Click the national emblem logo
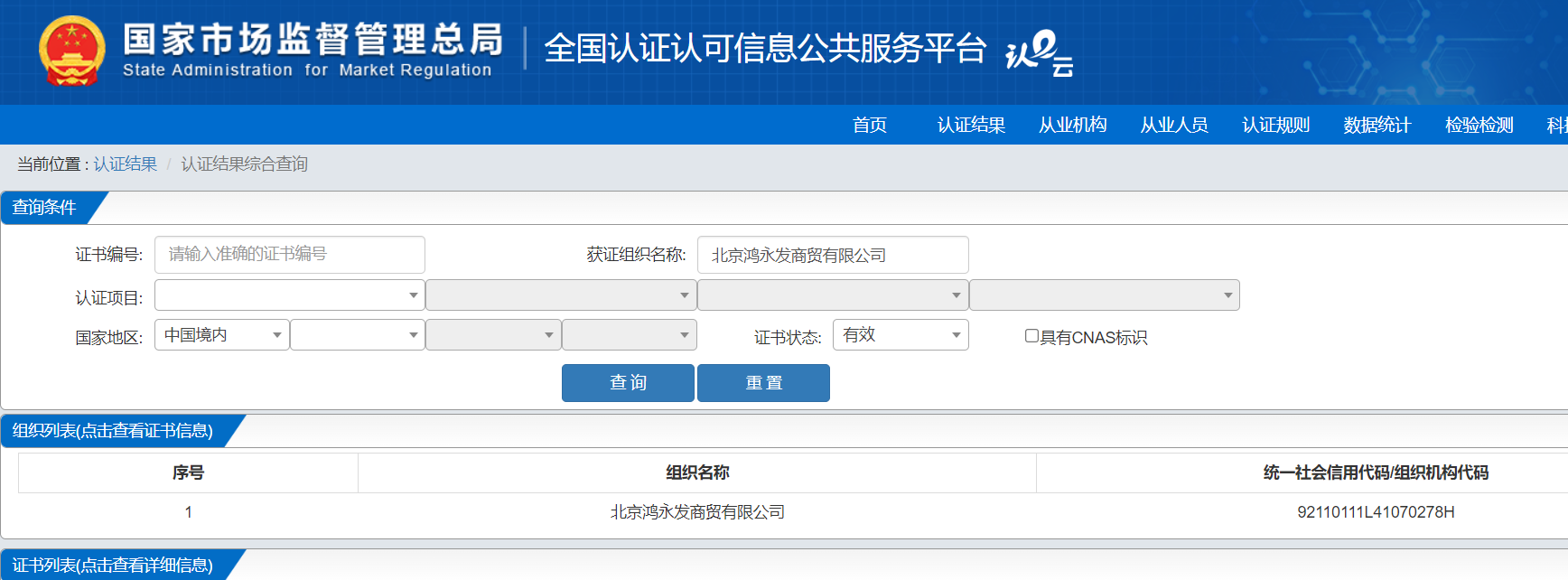This screenshot has height=580, width=1568. [72, 51]
